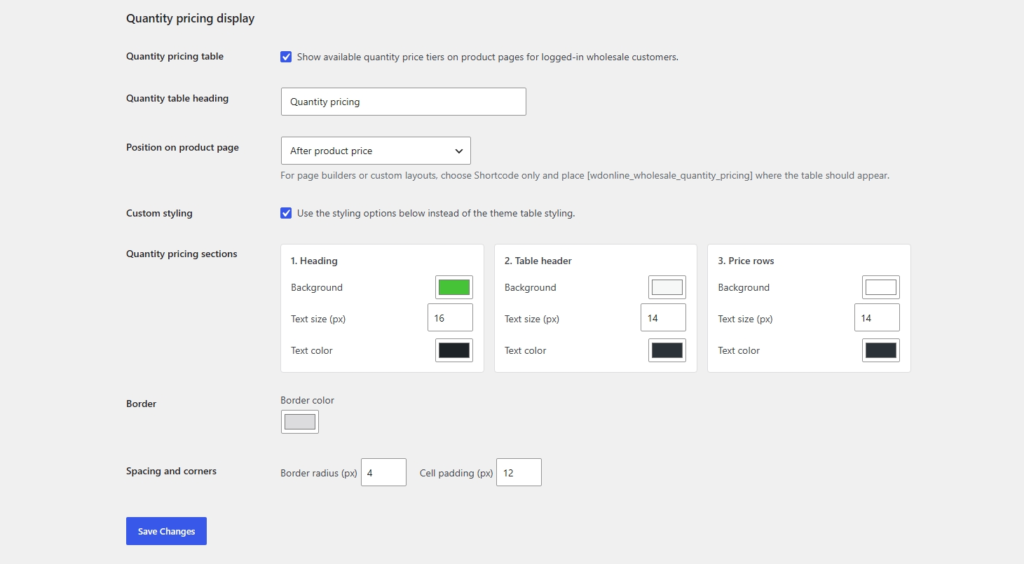
Task: Click the 'Spacing and corners' label
Action: click(171, 471)
